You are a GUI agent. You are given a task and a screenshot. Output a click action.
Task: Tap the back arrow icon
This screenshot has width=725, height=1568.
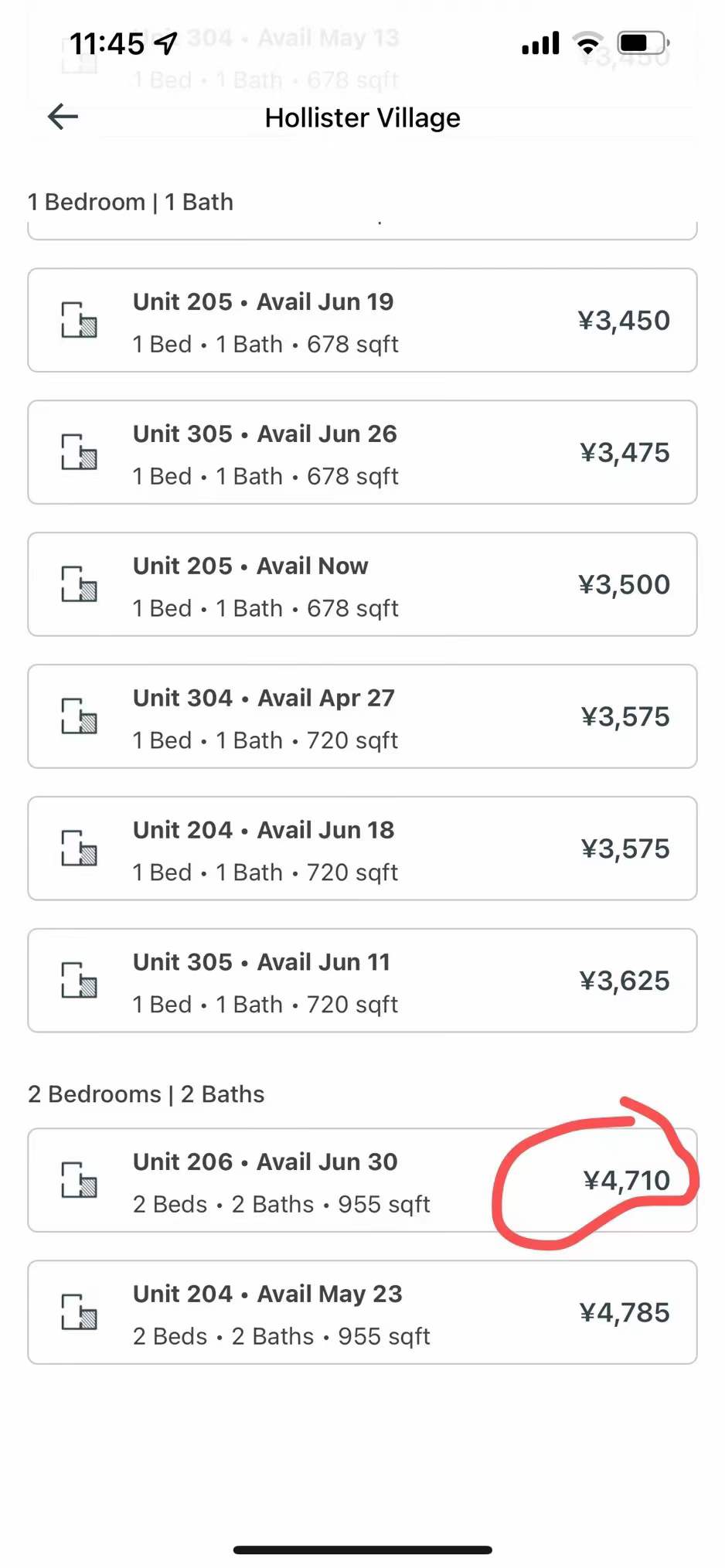point(63,117)
